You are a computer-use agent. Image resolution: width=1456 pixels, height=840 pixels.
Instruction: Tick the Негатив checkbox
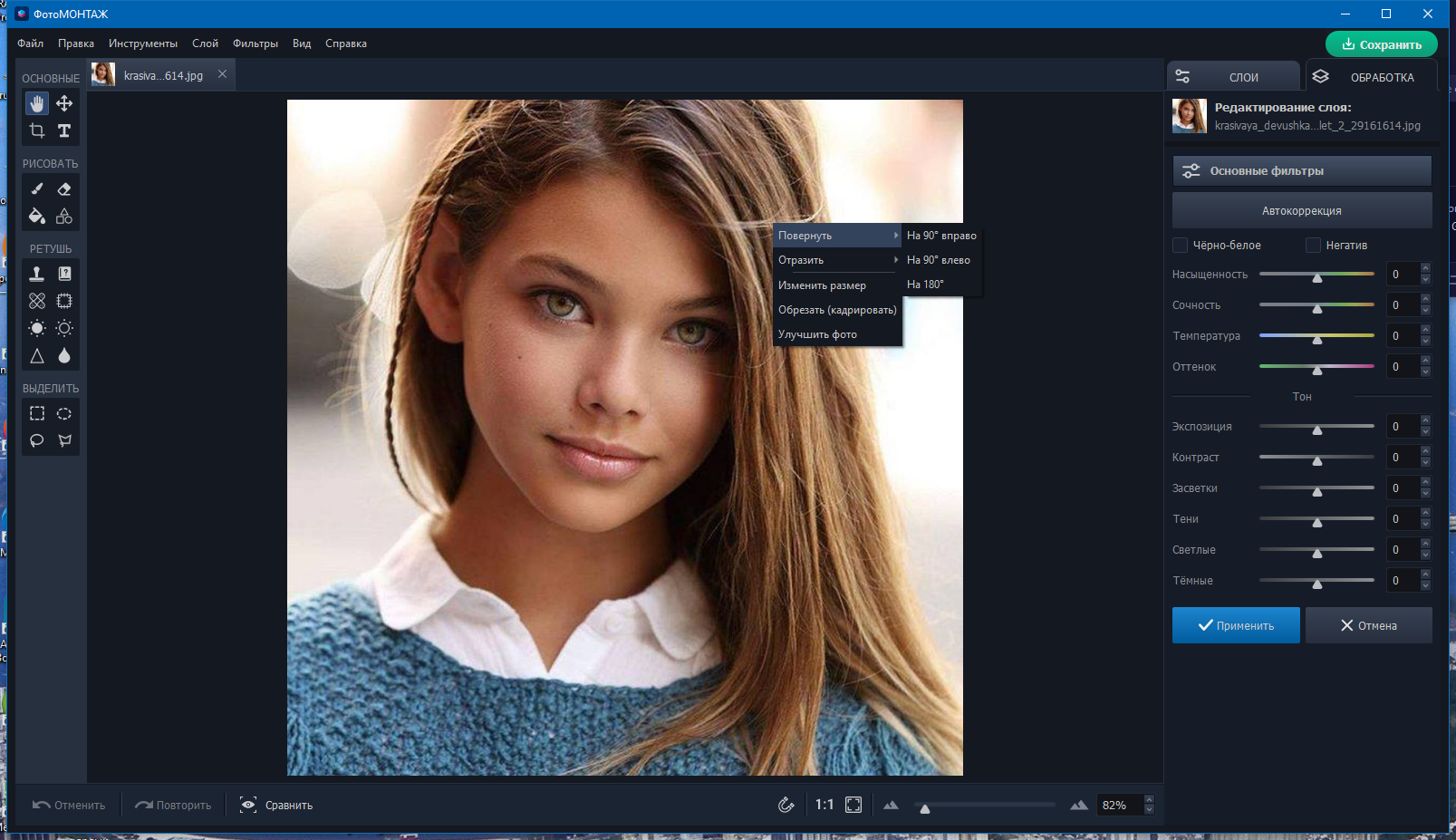click(1313, 245)
